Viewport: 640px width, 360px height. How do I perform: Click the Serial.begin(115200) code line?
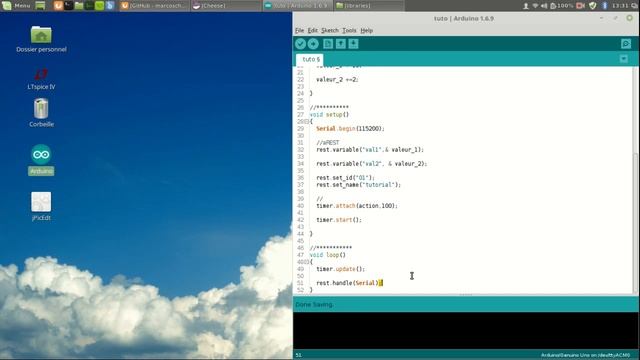pos(350,129)
